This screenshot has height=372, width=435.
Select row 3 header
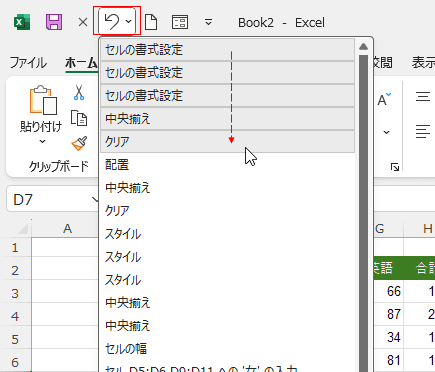coord(15,293)
